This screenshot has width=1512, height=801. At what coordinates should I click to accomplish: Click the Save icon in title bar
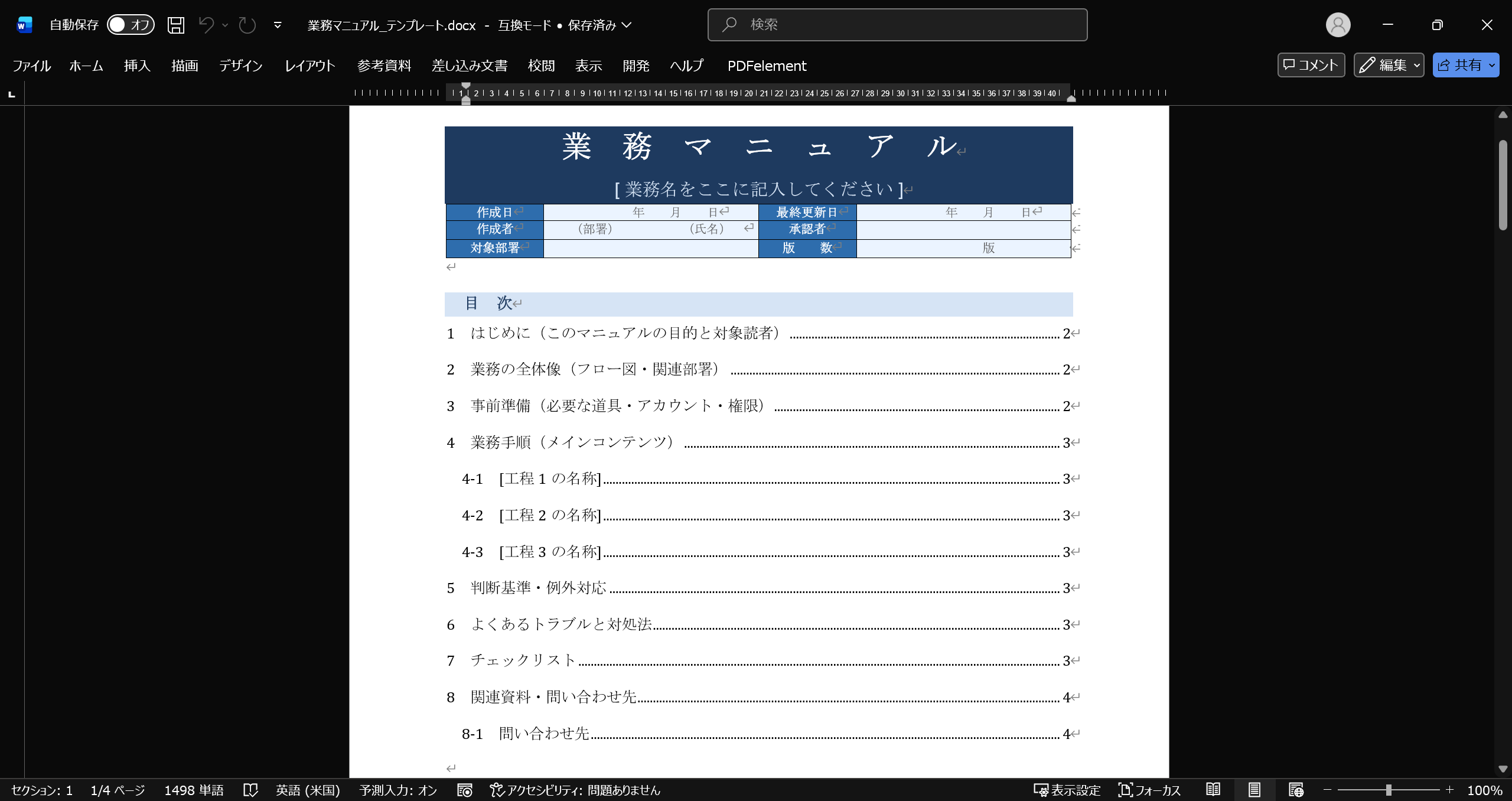[x=175, y=25]
